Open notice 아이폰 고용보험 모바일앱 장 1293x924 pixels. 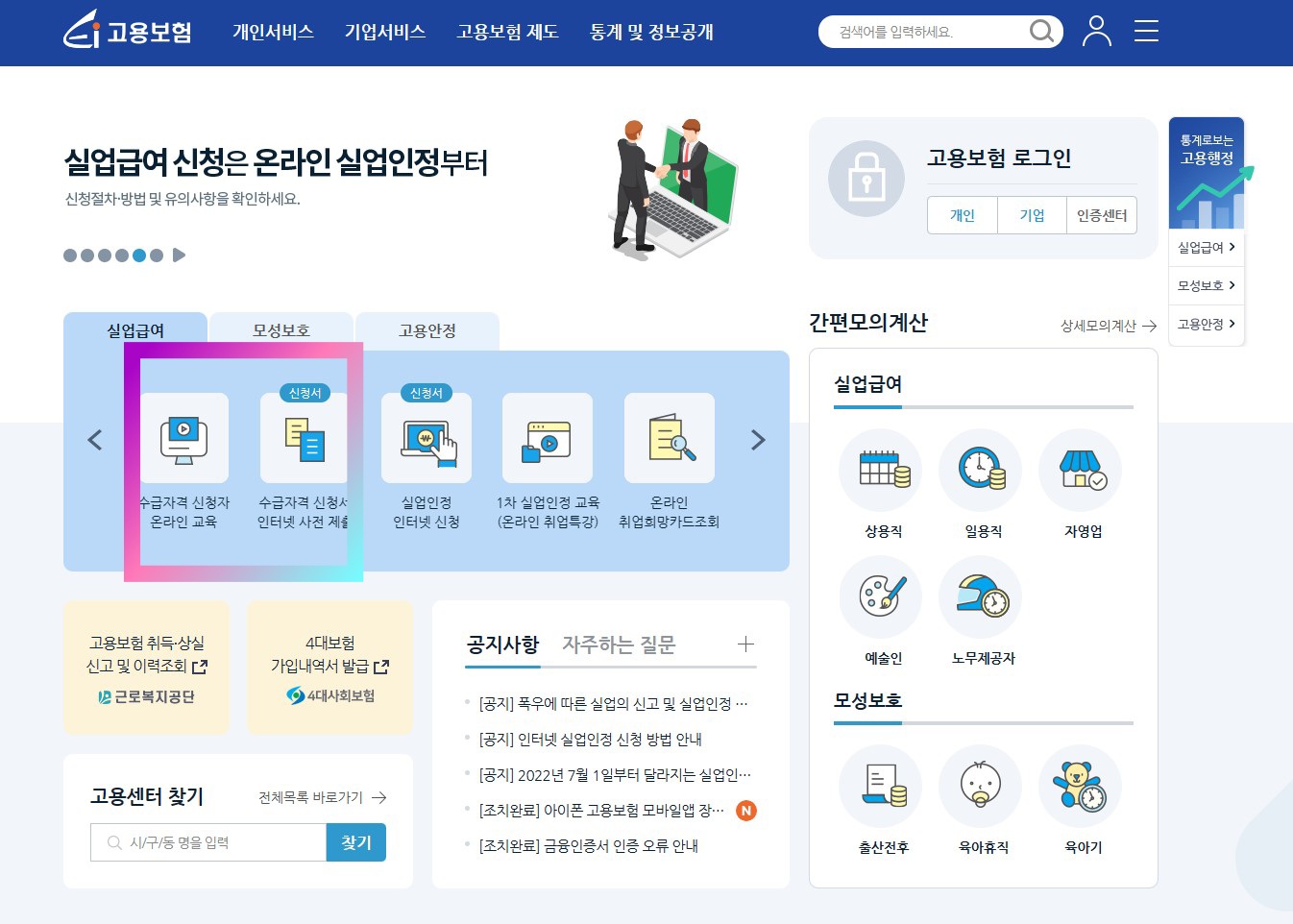click(x=601, y=811)
